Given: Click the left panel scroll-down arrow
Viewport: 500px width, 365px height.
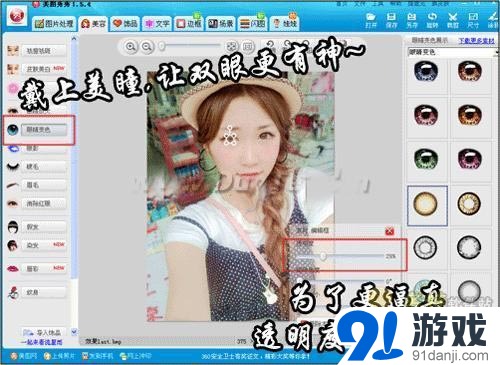Looking at the screenshot, I should pos(74,332).
